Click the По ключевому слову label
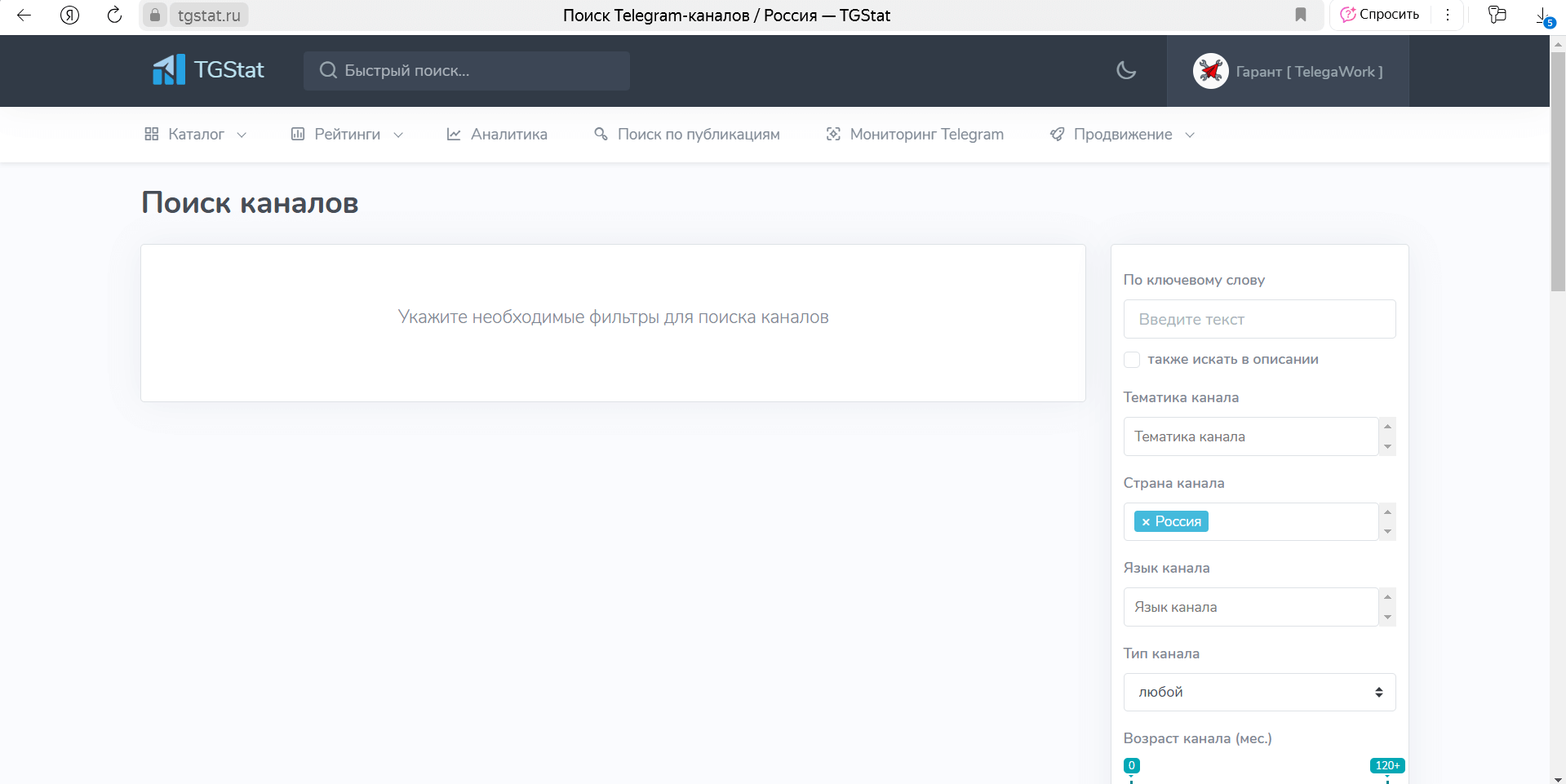Viewport: 1566px width, 784px height. click(x=1194, y=280)
